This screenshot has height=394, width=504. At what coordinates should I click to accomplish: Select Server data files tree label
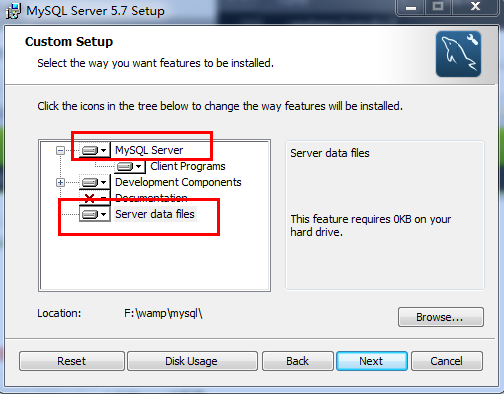pyautogui.click(x=155, y=214)
